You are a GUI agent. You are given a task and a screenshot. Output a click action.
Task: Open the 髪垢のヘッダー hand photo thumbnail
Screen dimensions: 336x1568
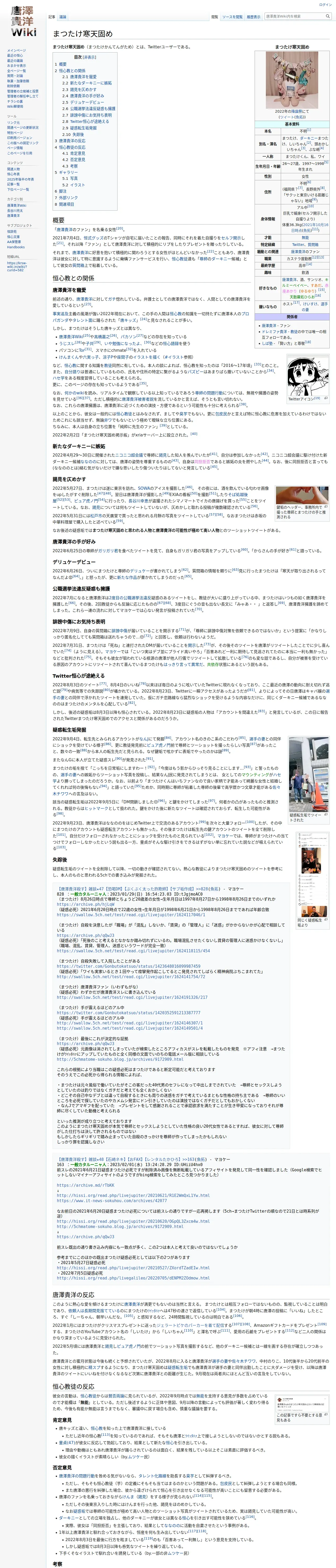pyautogui.click(x=302, y=495)
